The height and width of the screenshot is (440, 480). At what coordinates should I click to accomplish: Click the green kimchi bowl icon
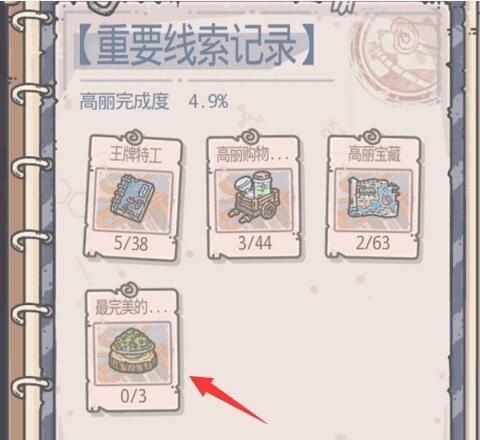(134, 351)
